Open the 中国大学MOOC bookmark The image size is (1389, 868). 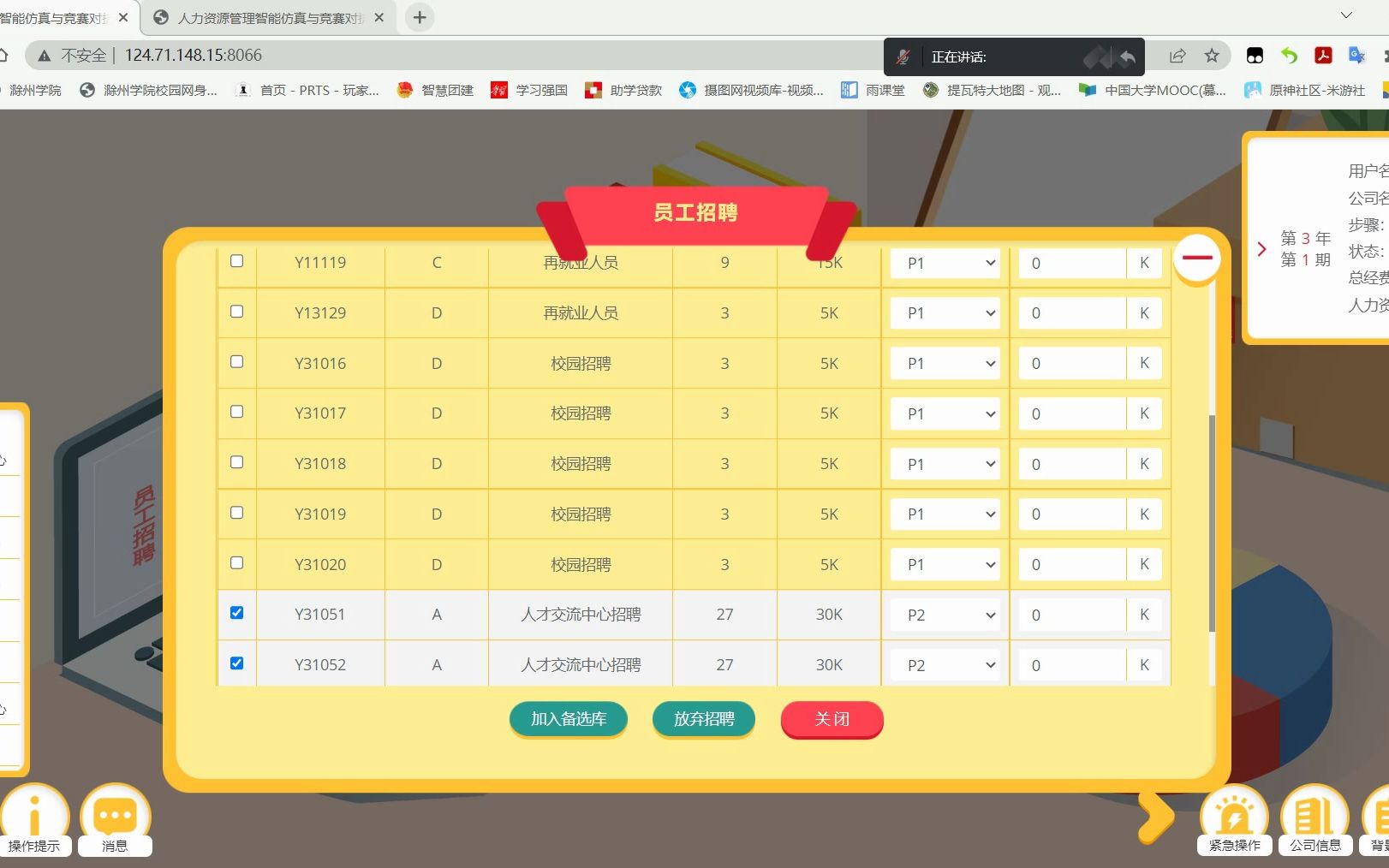tap(1153, 90)
